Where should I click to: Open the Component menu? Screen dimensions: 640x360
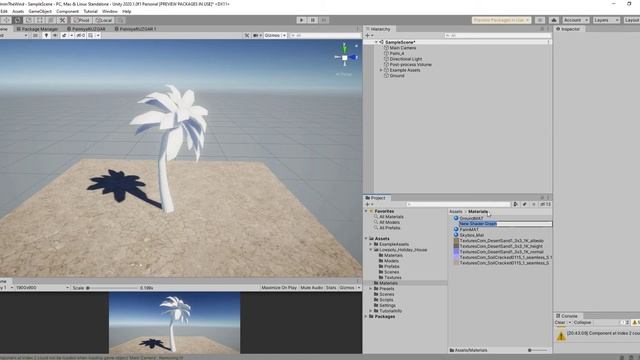click(67, 11)
